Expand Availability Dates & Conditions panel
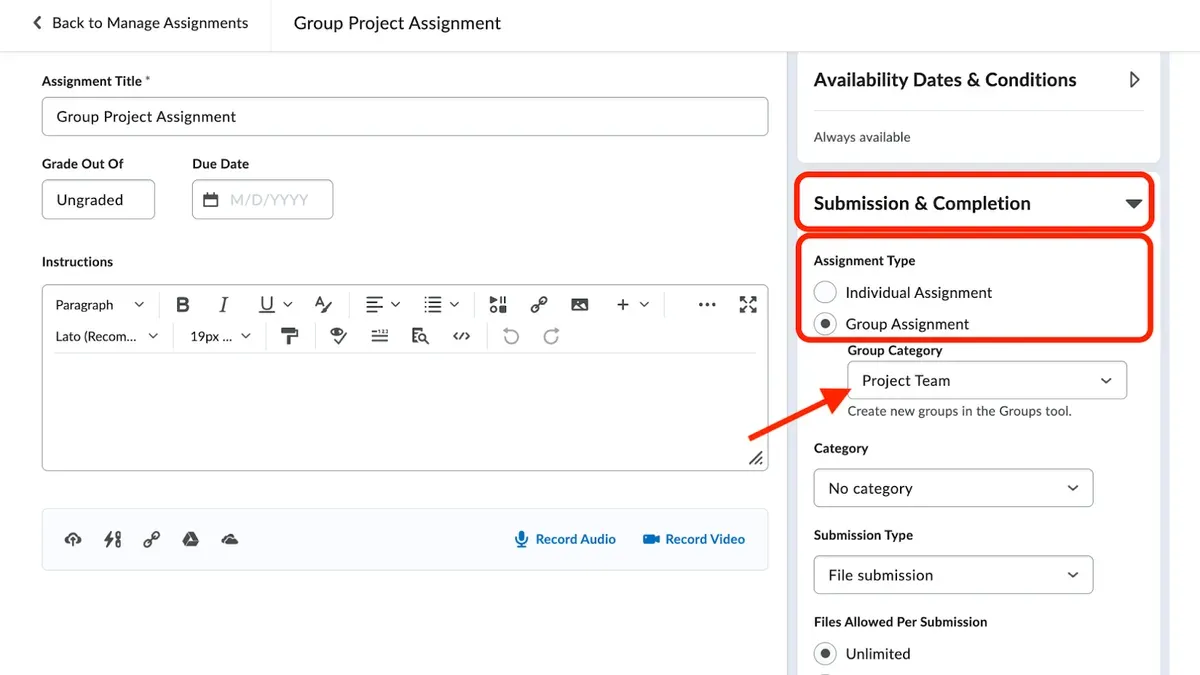This screenshot has height=675, width=1200. (x=1134, y=80)
